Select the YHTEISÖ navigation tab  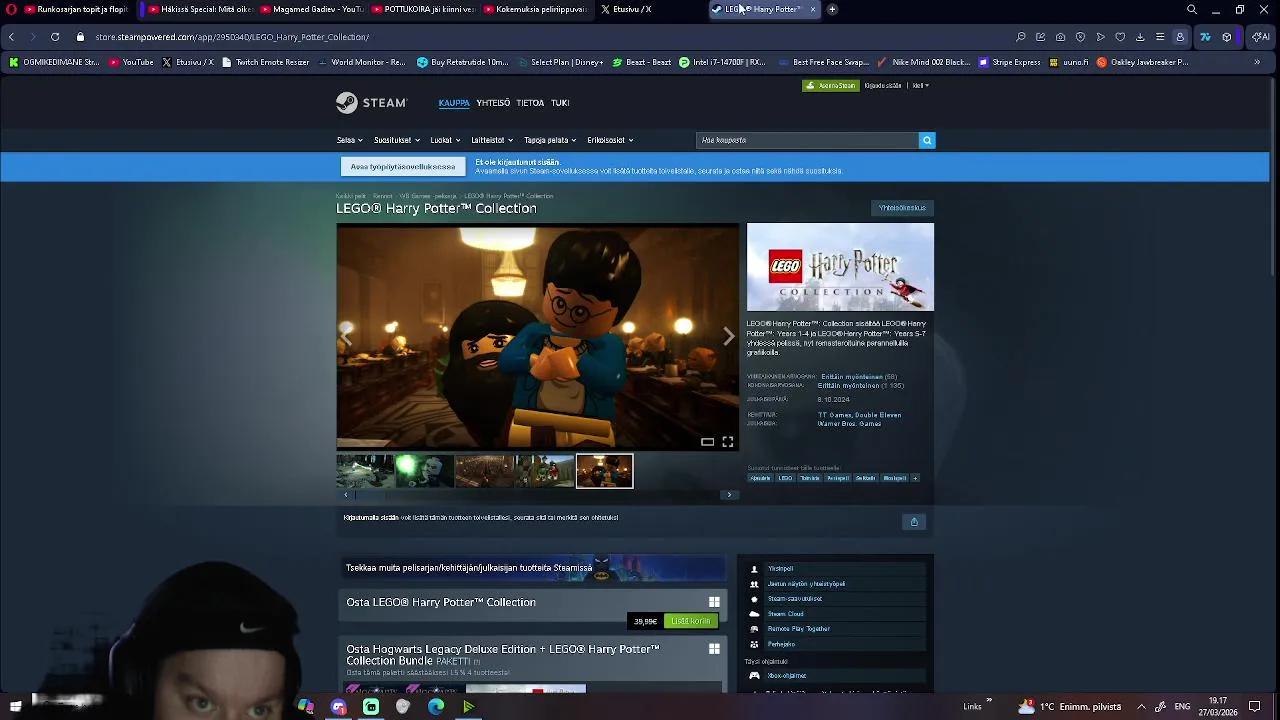[x=493, y=103]
